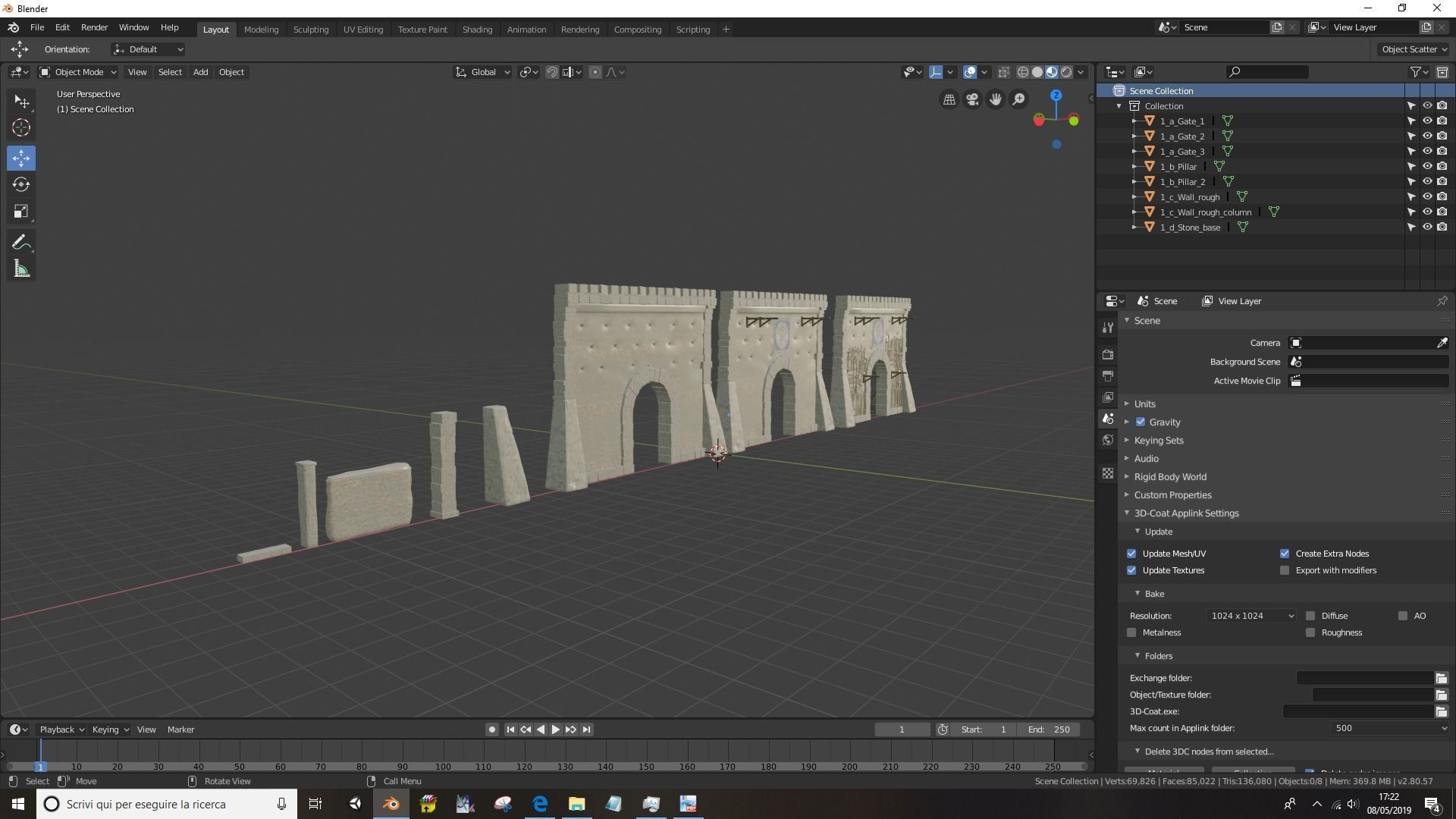Toggle snapping magnet icon
Image resolution: width=1456 pixels, height=819 pixels.
tap(552, 72)
